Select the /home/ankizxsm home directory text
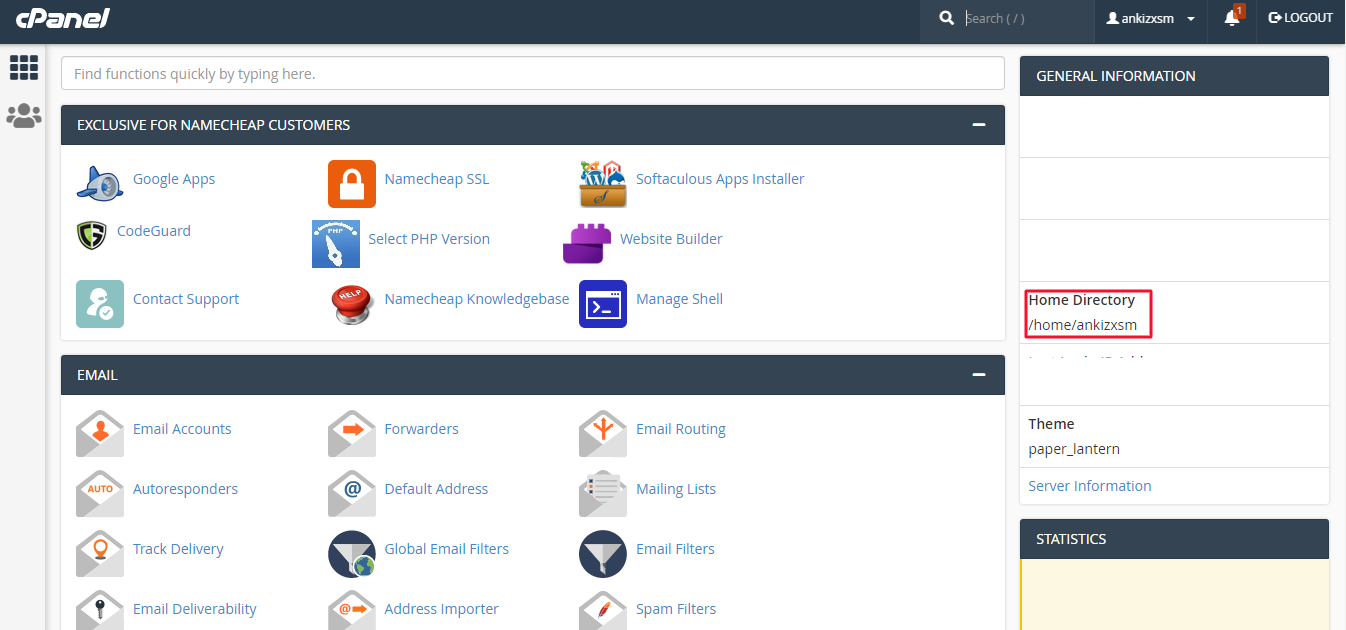The image size is (1346, 630). tap(1082, 325)
